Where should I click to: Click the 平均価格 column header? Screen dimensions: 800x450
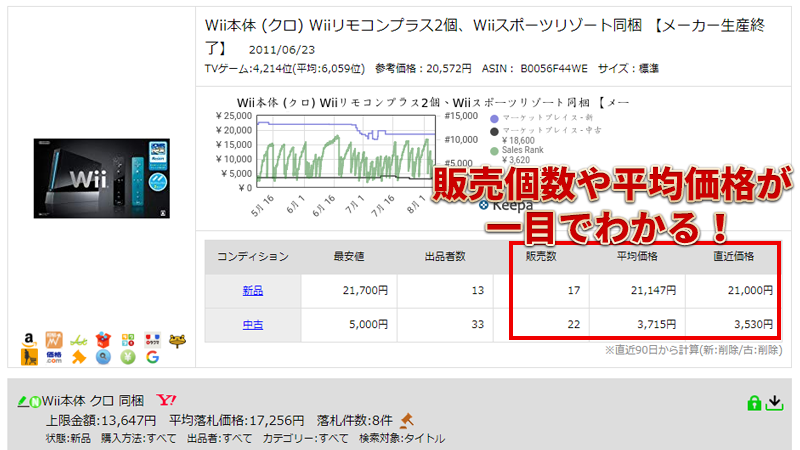coord(637,257)
